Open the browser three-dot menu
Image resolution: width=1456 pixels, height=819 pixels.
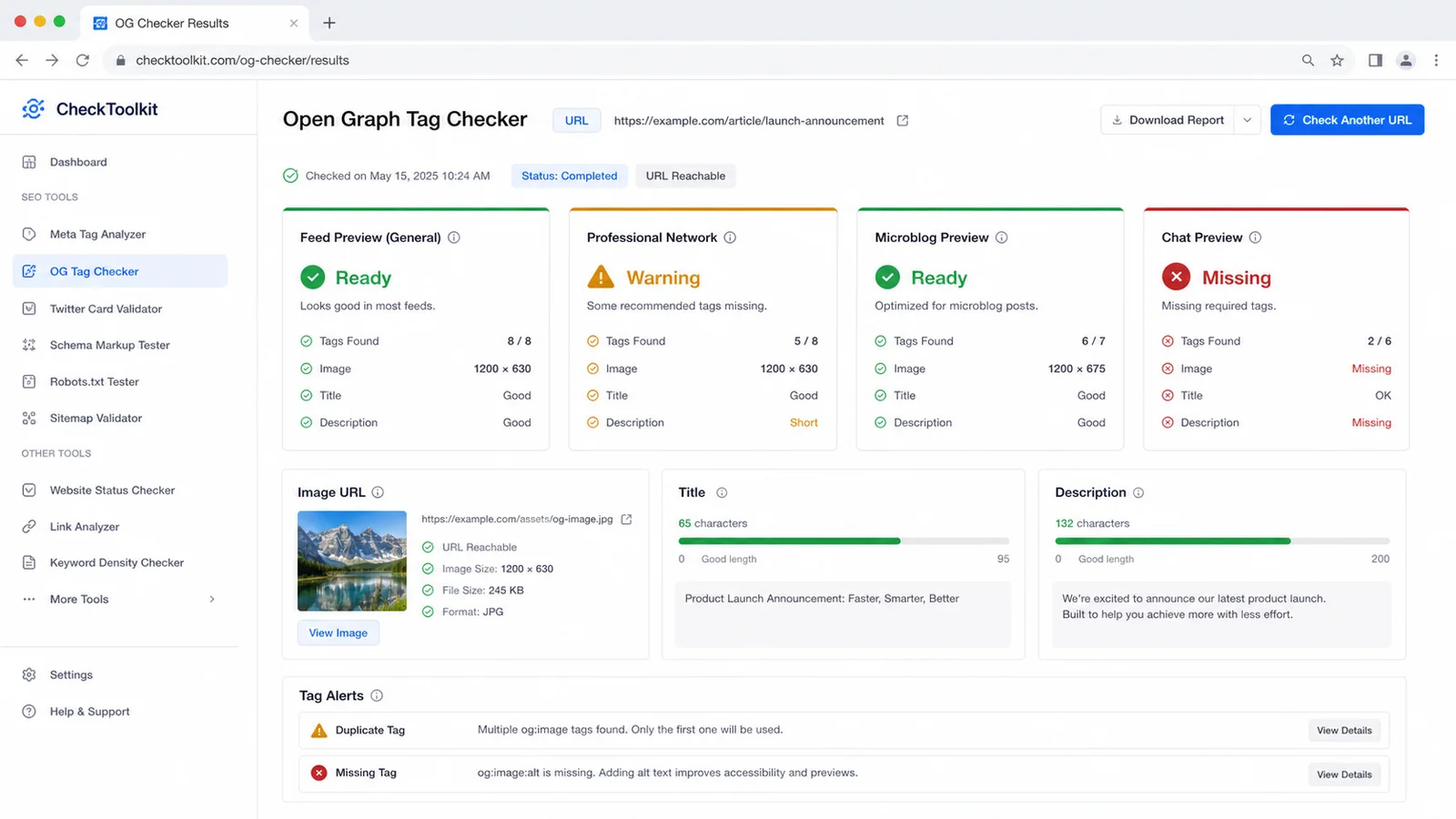click(1436, 60)
